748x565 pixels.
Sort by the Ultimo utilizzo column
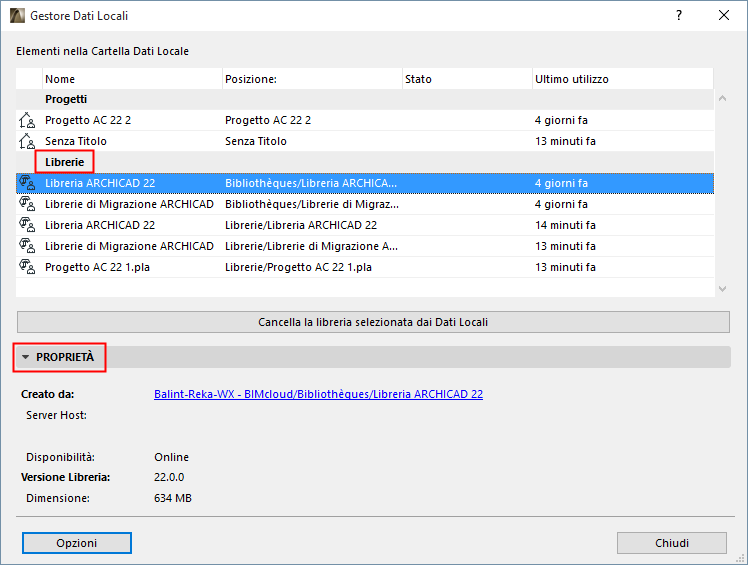click(623, 79)
